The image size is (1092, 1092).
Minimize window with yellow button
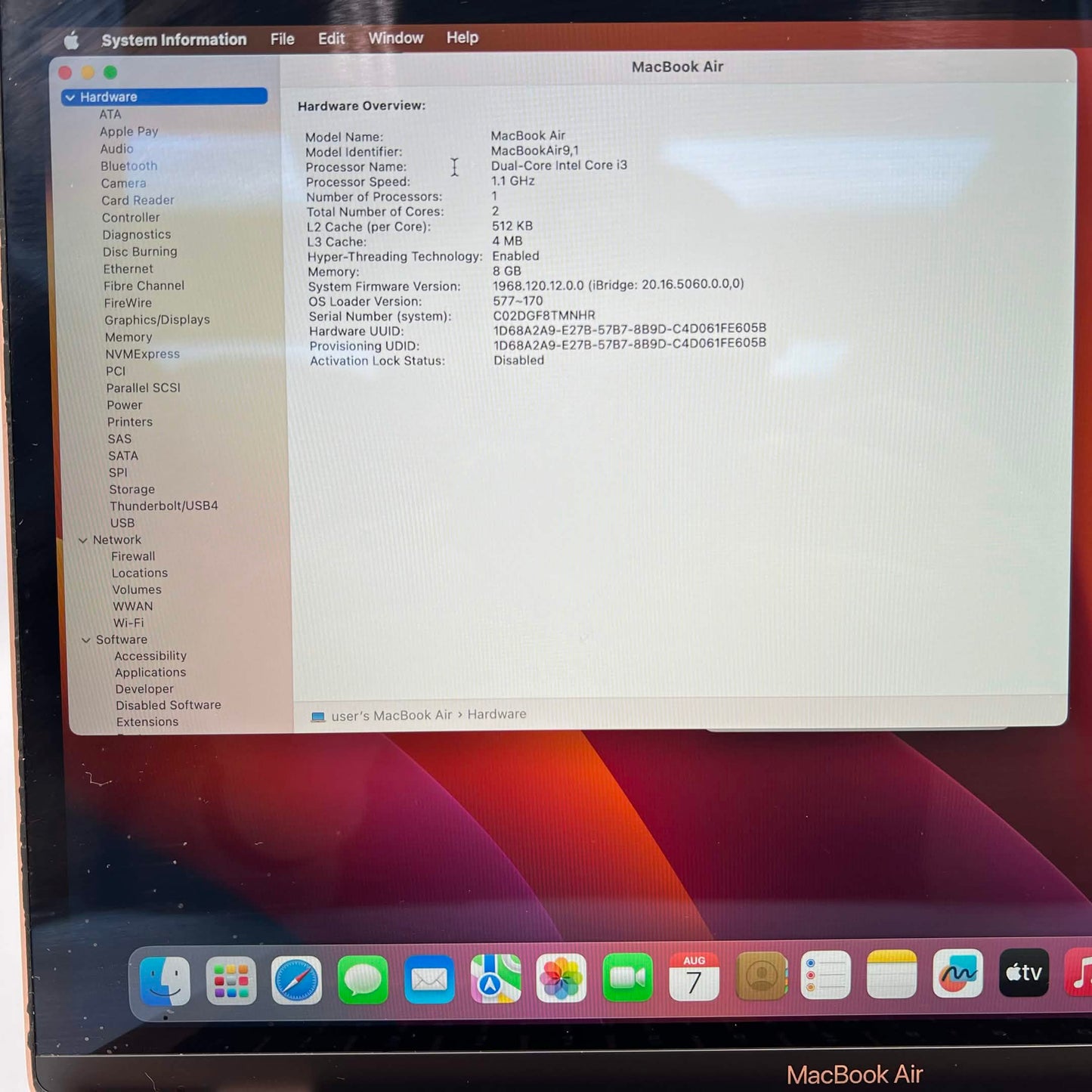(x=88, y=73)
